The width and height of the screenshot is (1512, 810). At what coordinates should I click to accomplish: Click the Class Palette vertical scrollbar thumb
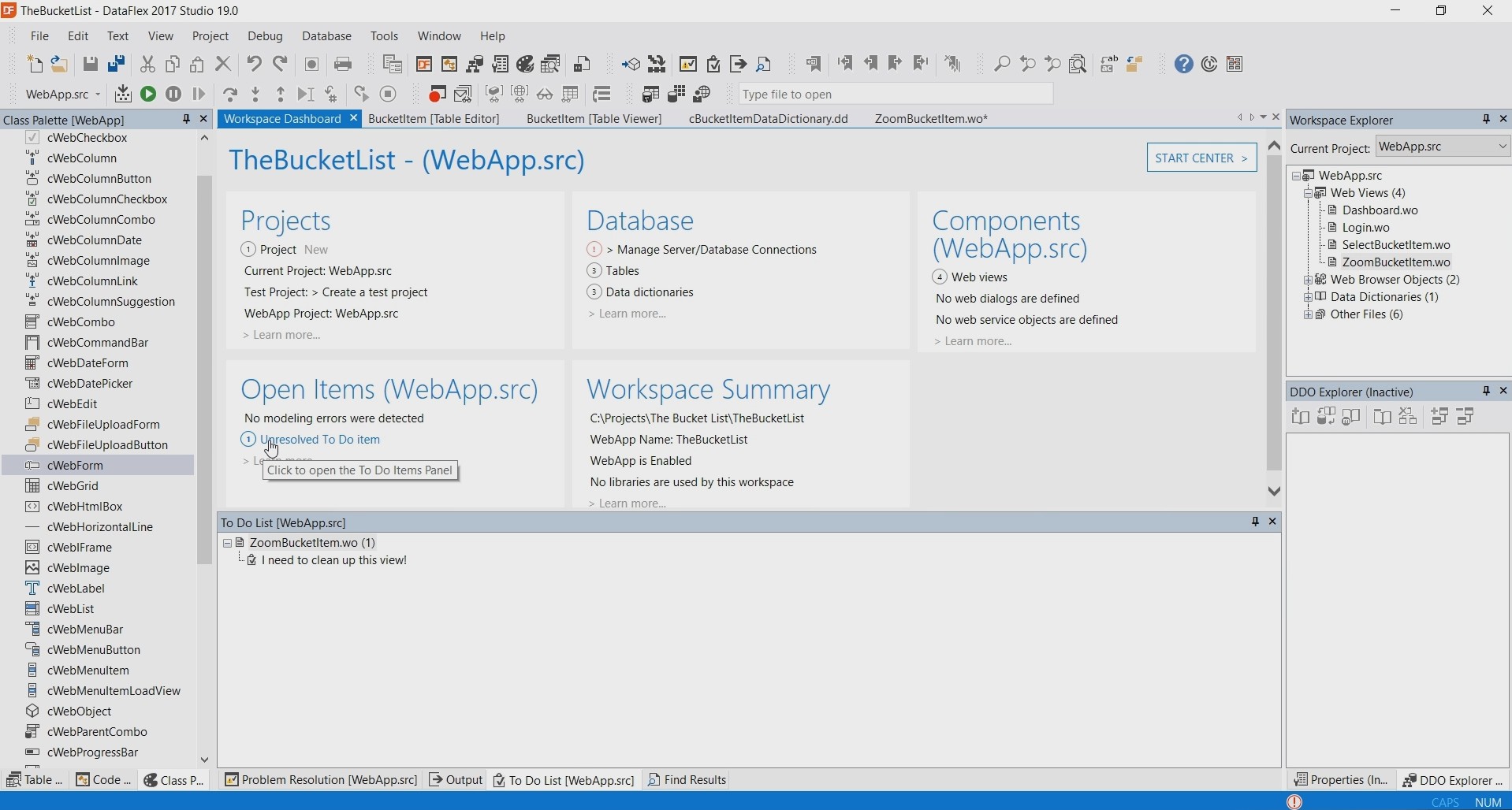click(205, 370)
